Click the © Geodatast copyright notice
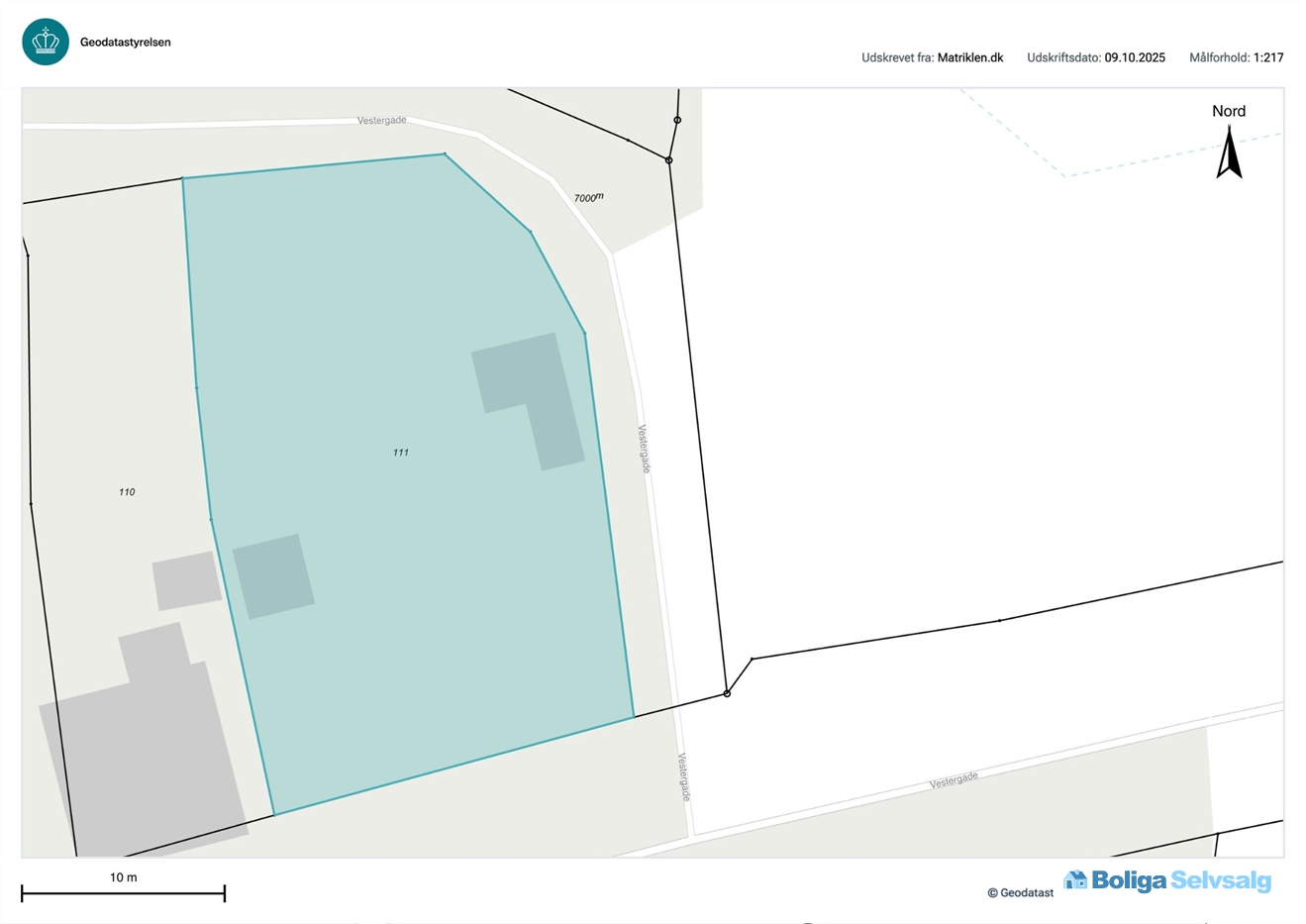This screenshot has width=1306, height=924. tap(1021, 893)
